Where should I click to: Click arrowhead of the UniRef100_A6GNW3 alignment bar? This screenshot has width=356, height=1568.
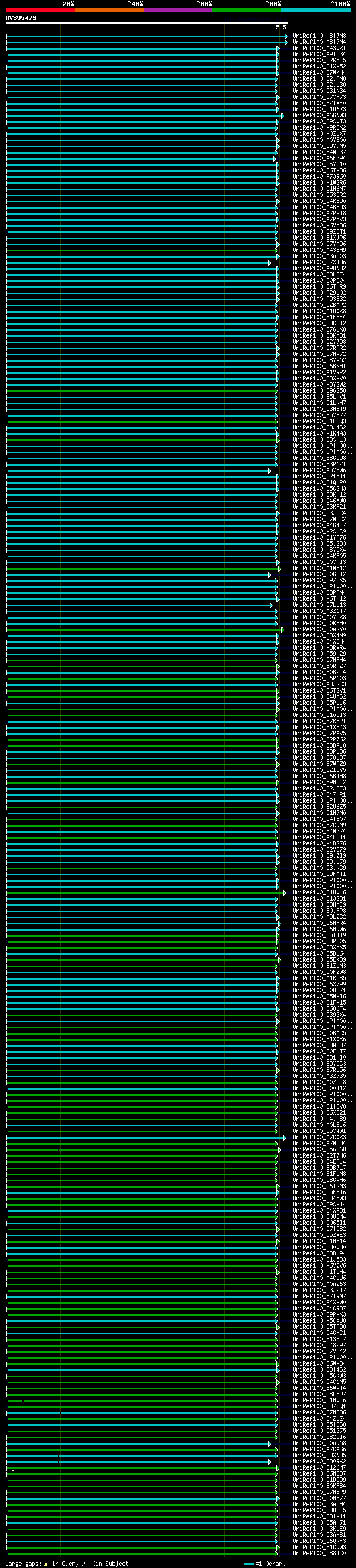pyautogui.click(x=283, y=116)
